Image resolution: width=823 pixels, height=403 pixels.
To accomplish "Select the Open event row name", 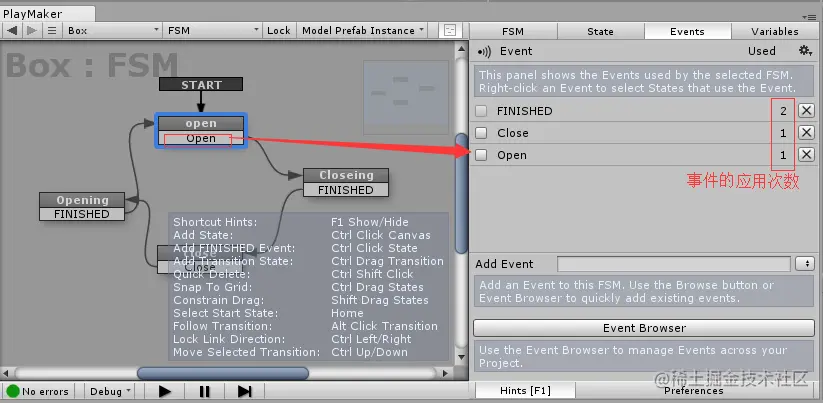I will pyautogui.click(x=512, y=155).
